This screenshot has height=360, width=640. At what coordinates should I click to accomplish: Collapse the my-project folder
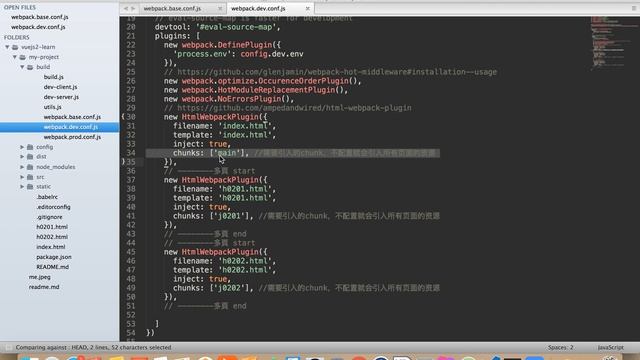tap(15, 57)
